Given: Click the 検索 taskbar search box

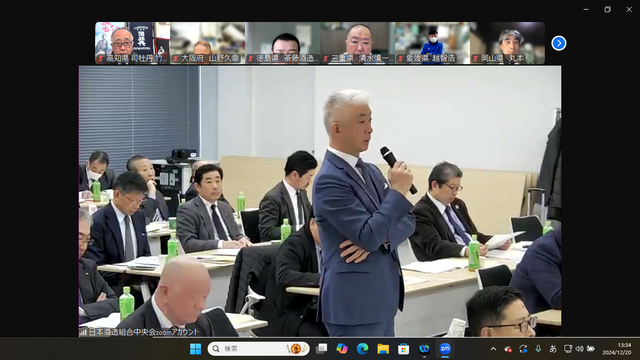Looking at the screenshot, I should (258, 349).
